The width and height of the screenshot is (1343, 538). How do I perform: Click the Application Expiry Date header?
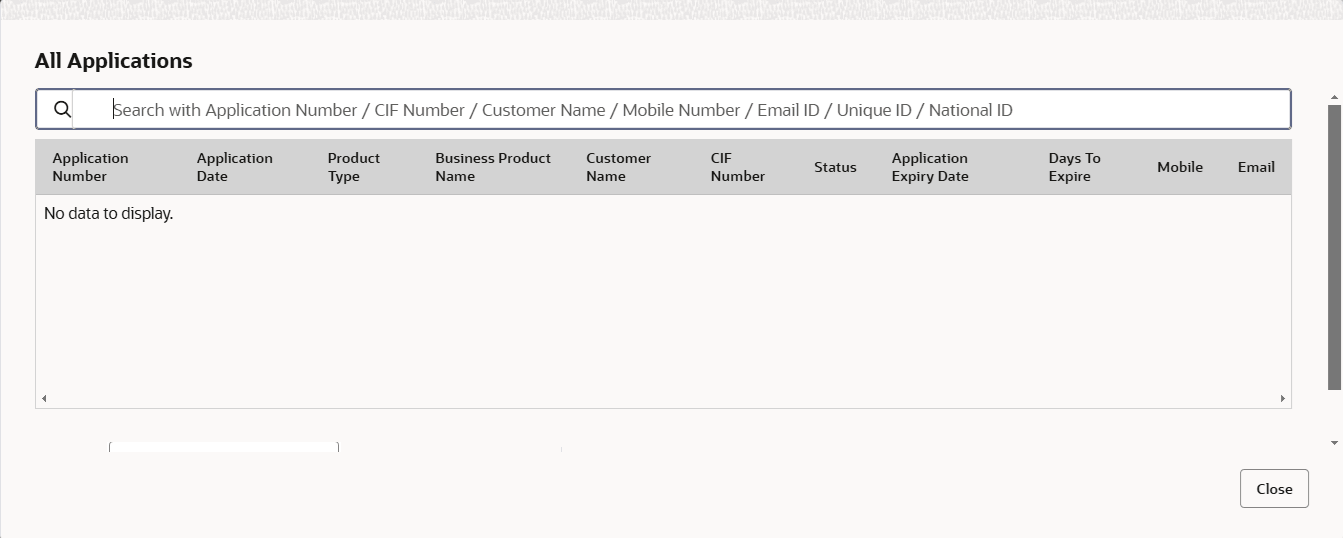[x=930, y=167]
